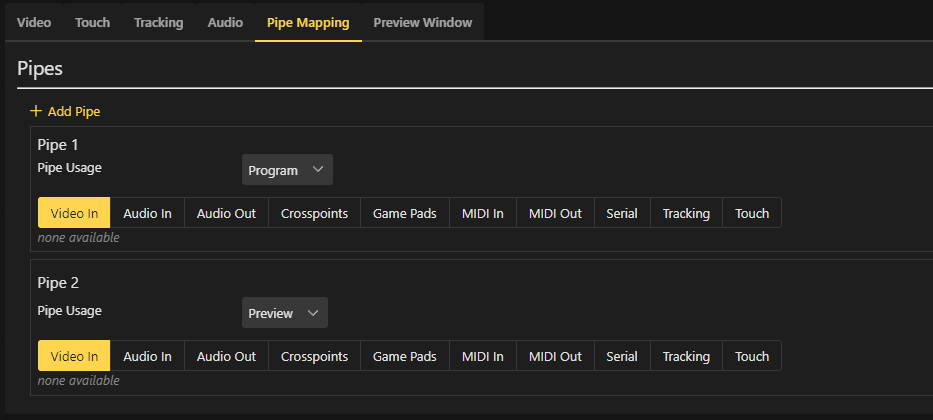Viewport: 933px width, 420px height.
Task: Open the Tracking settings tab
Action: coord(158,22)
